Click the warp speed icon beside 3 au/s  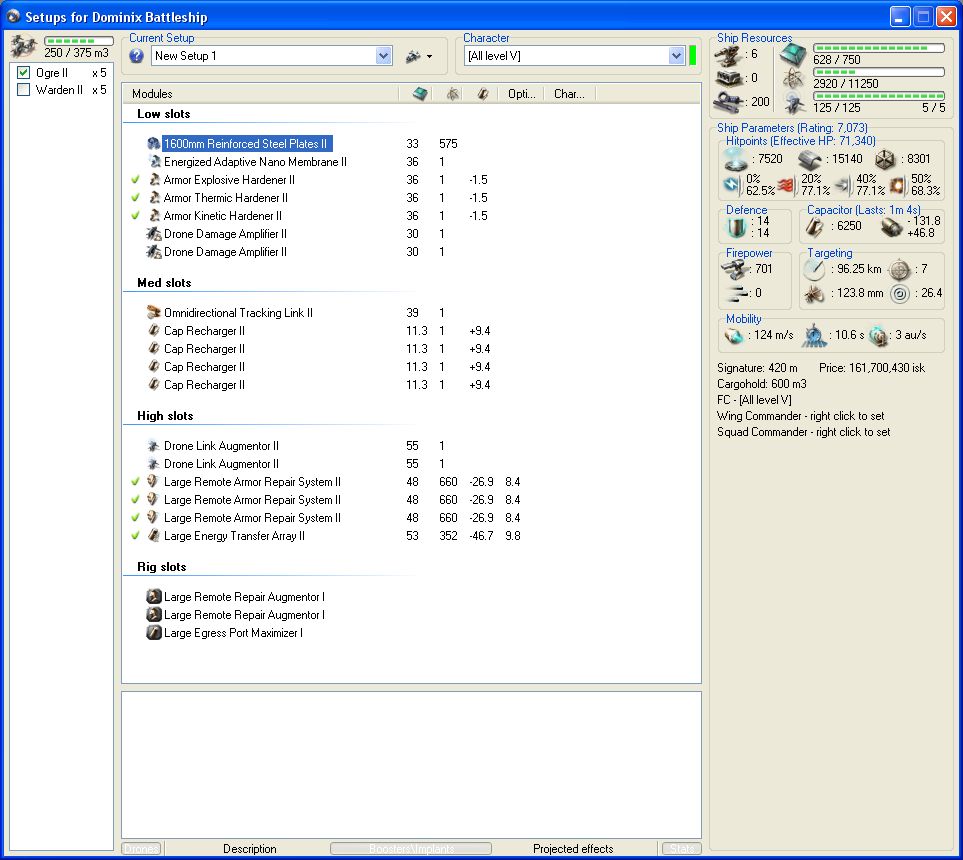click(879, 335)
